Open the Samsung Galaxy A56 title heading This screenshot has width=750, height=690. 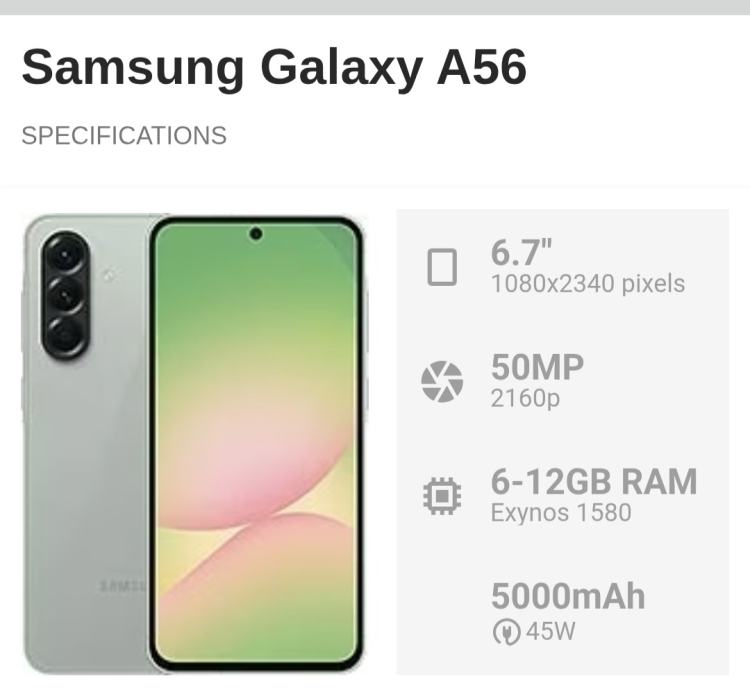pyautogui.click(x=274, y=67)
